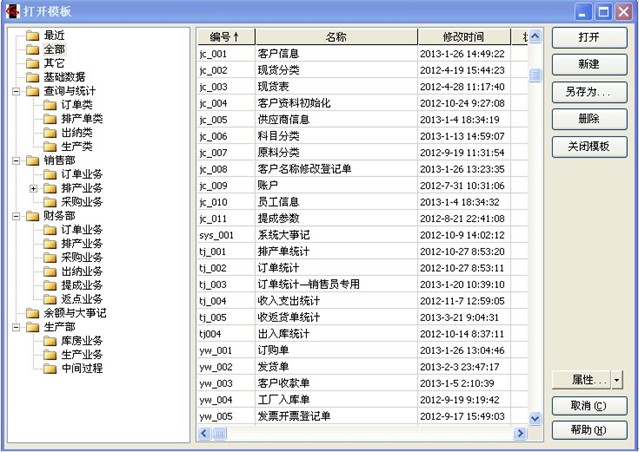This screenshot has width=639, height=452.
Task: Select the 提成业务 folder icon
Action: pos(51,285)
